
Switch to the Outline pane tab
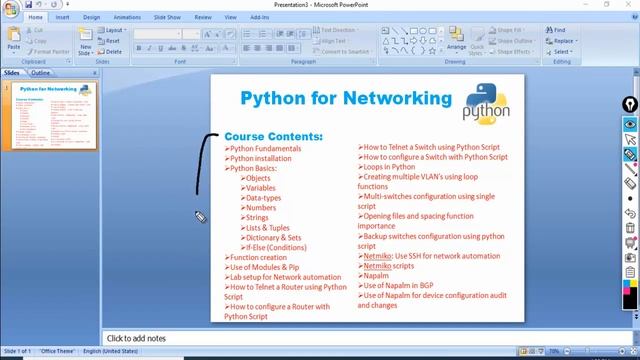(40, 73)
